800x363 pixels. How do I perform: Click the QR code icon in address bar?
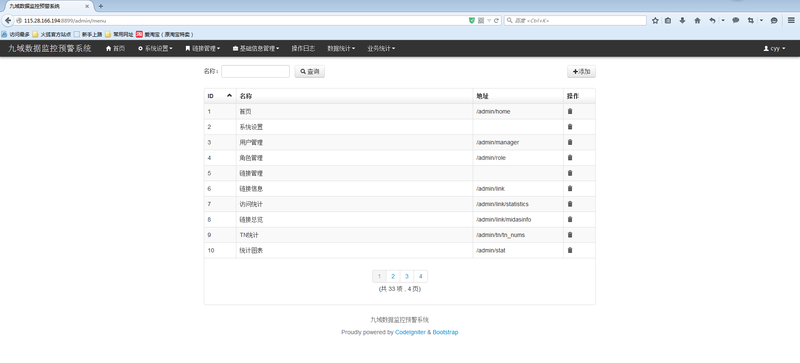click(481, 20)
